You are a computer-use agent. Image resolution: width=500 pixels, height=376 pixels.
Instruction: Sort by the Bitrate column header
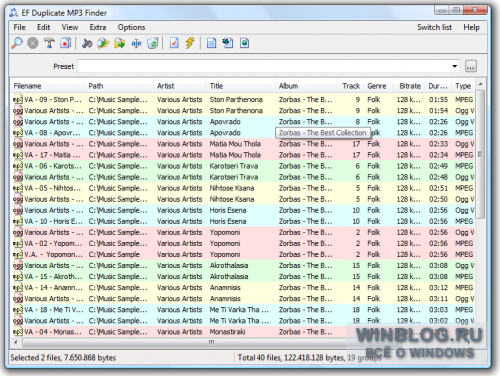(x=409, y=86)
